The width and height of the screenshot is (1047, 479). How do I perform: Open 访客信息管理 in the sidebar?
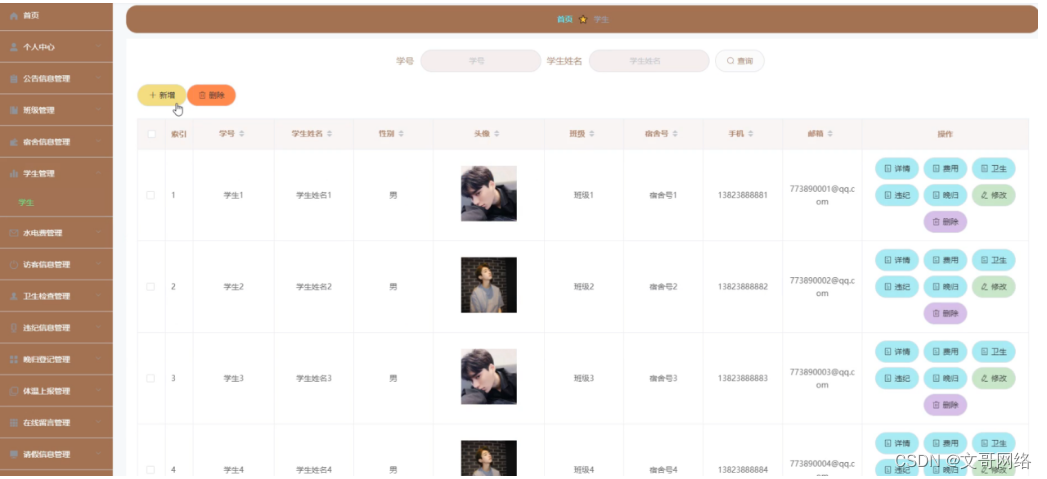tap(56, 265)
